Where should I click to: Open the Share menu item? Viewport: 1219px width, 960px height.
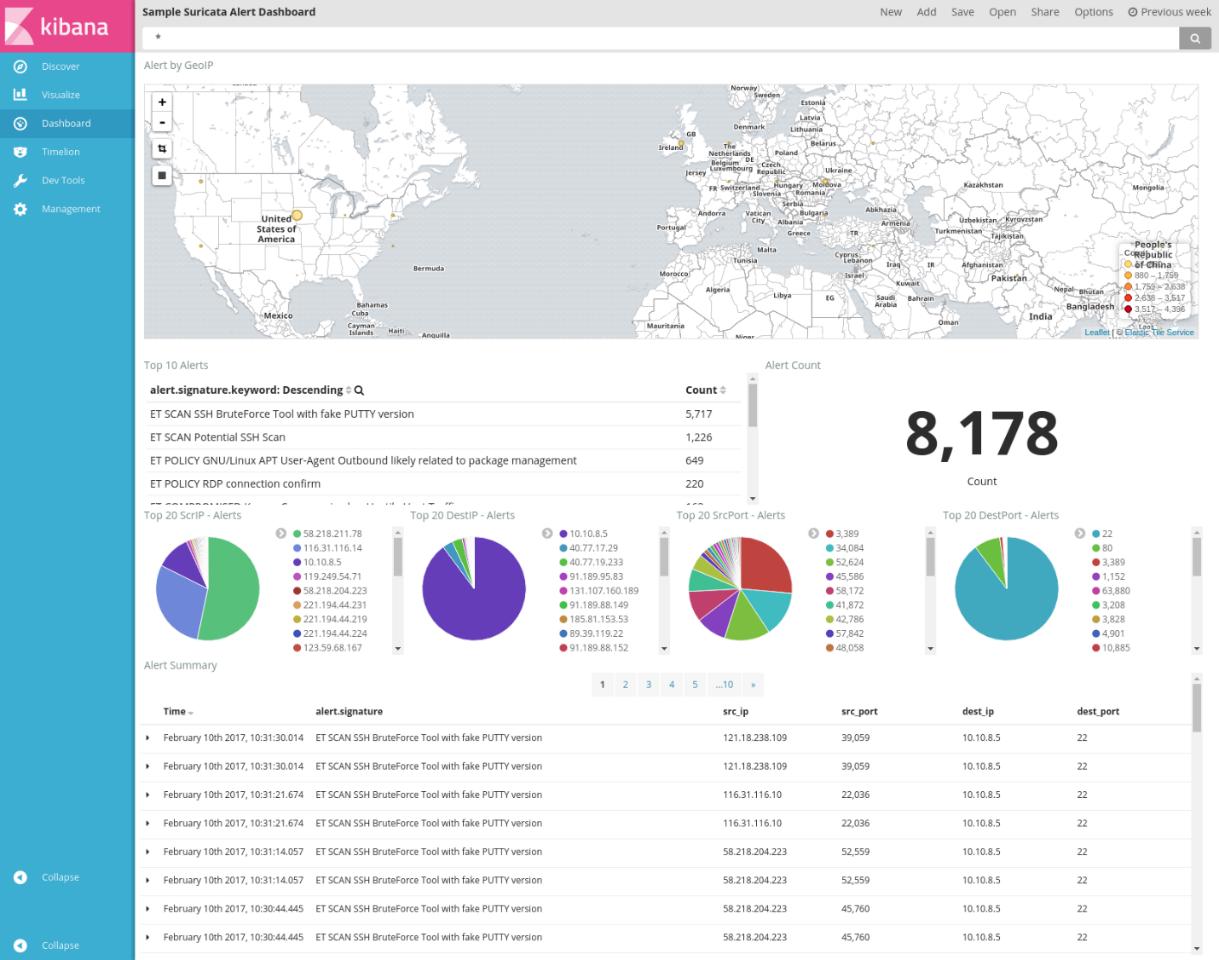point(1045,12)
